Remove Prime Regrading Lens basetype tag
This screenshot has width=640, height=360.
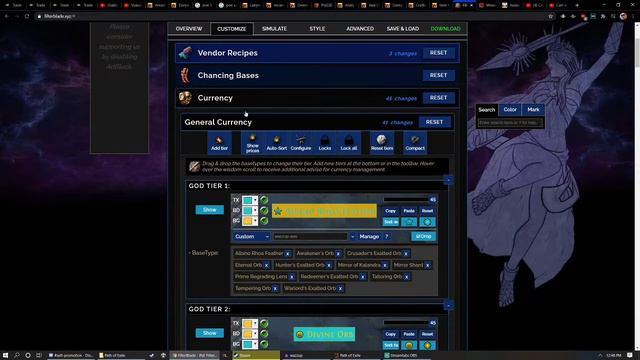pyautogui.click(x=291, y=277)
